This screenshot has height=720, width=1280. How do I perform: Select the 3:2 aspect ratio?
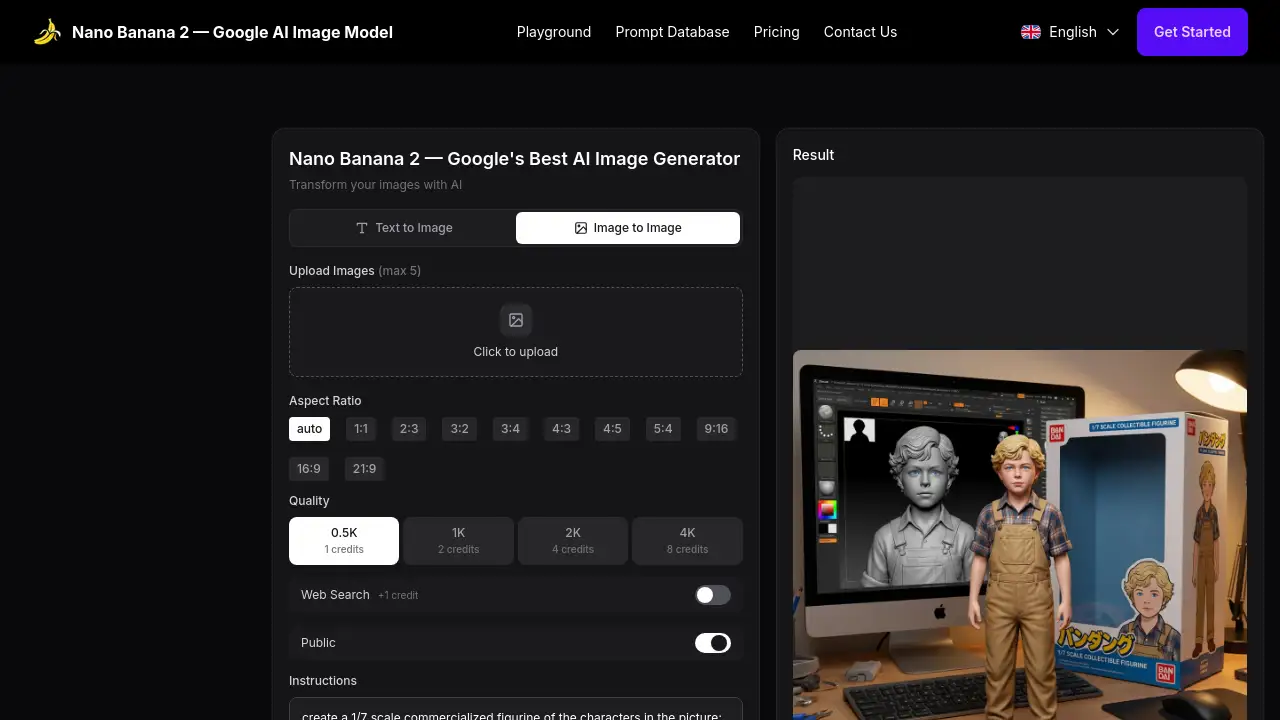460,429
